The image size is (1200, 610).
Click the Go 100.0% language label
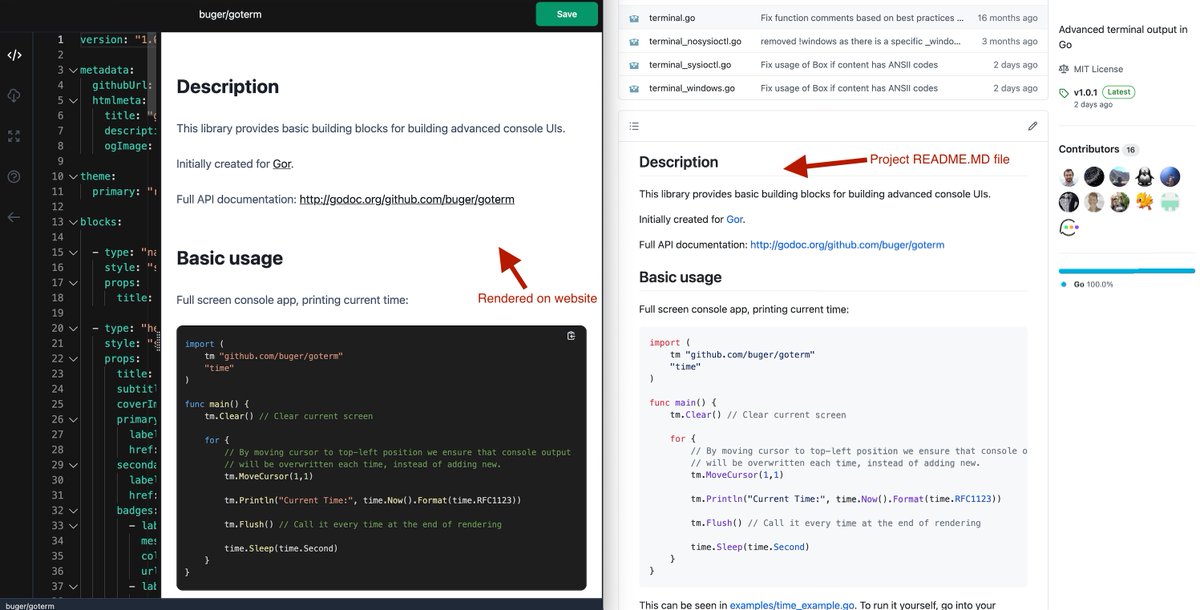1093,284
